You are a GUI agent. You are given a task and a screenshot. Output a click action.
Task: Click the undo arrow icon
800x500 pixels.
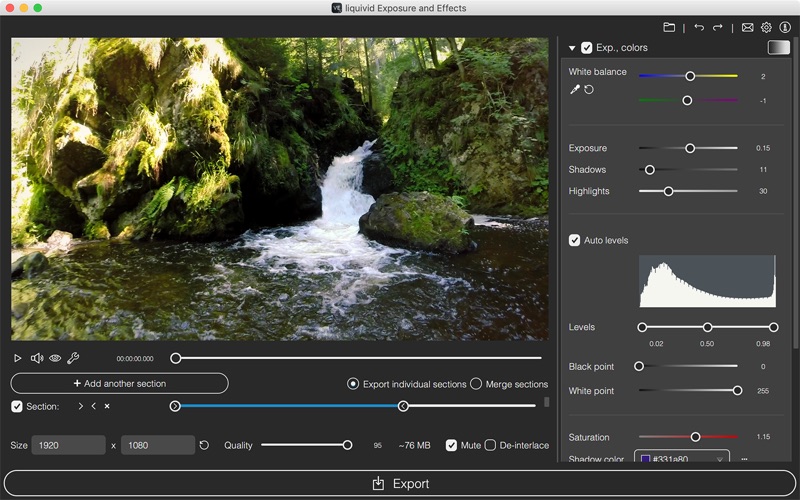pyautogui.click(x=699, y=27)
